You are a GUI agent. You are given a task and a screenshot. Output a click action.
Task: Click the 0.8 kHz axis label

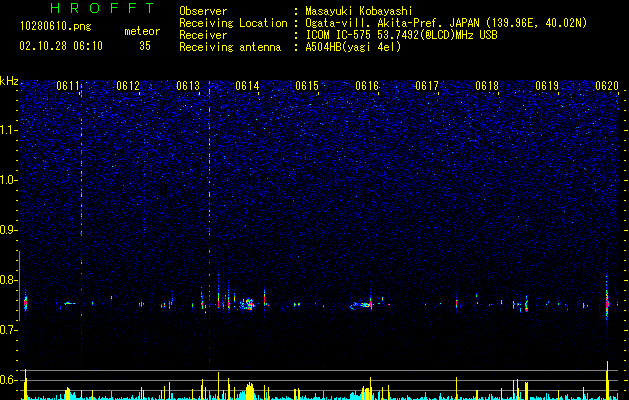click(9, 280)
